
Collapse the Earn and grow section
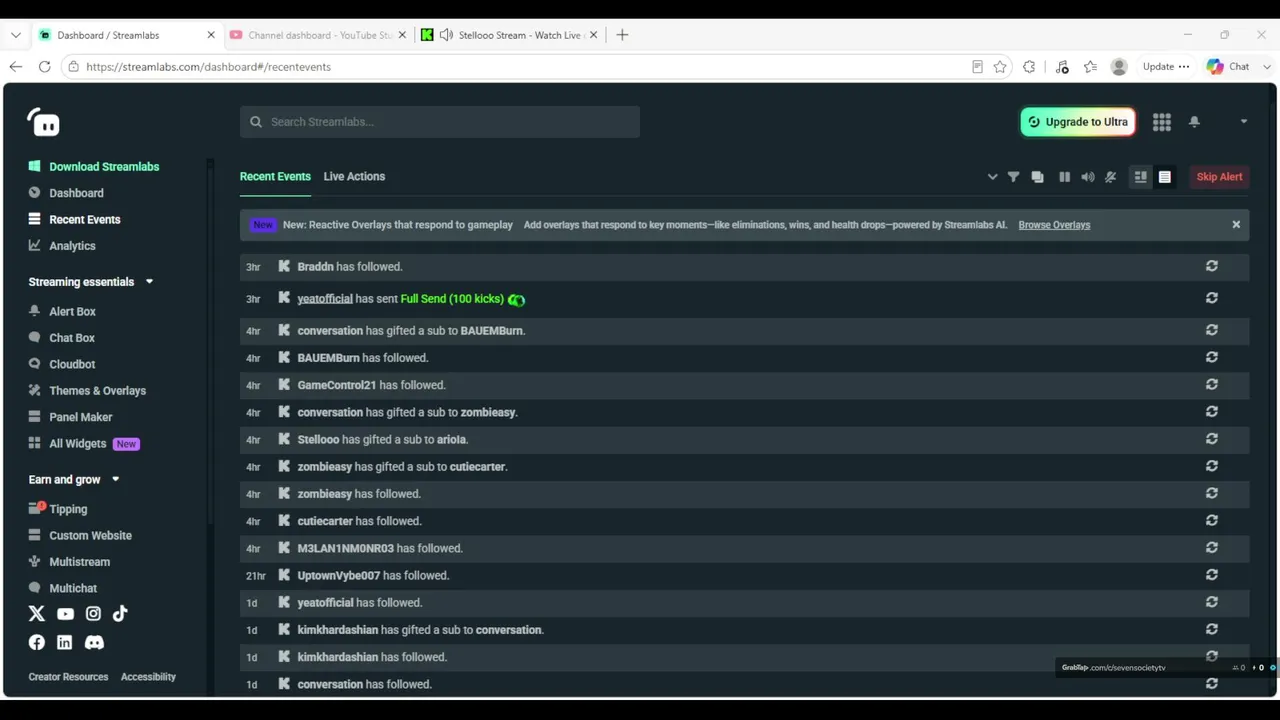[x=115, y=480]
